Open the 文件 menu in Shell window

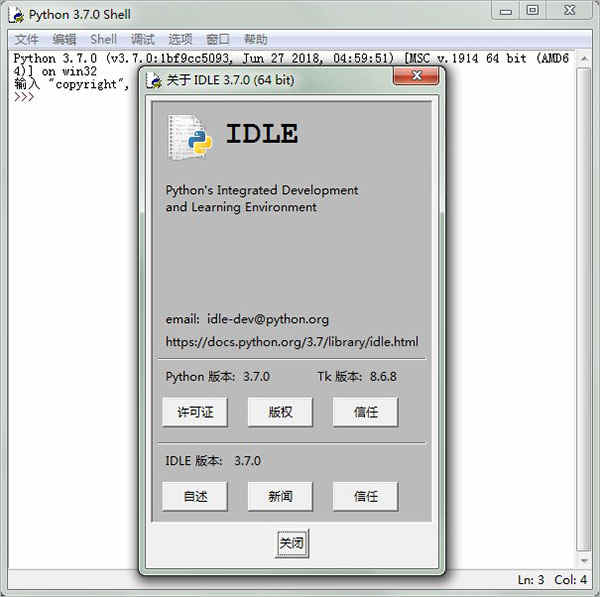click(26, 39)
